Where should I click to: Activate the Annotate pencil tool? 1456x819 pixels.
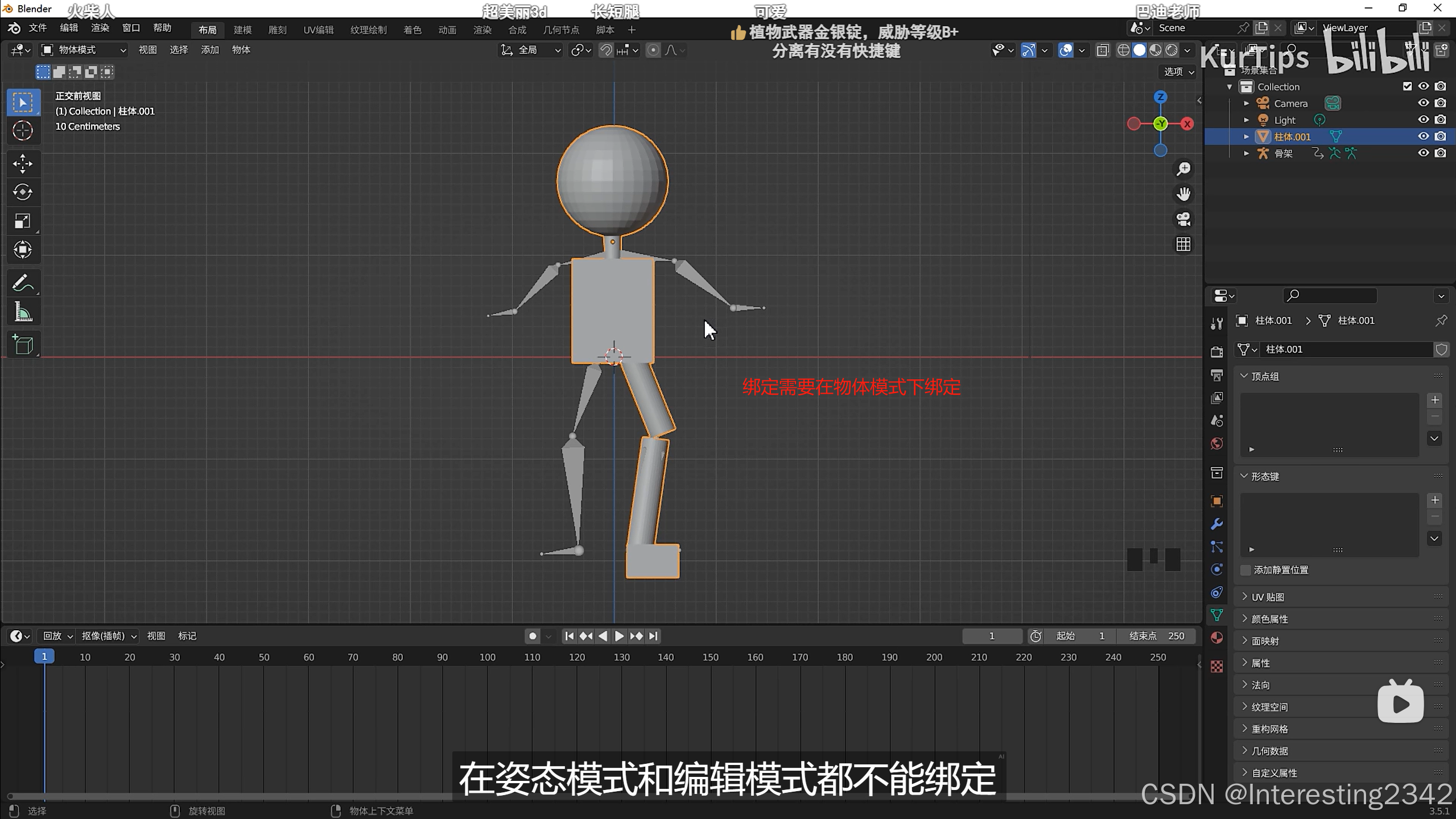(x=23, y=283)
